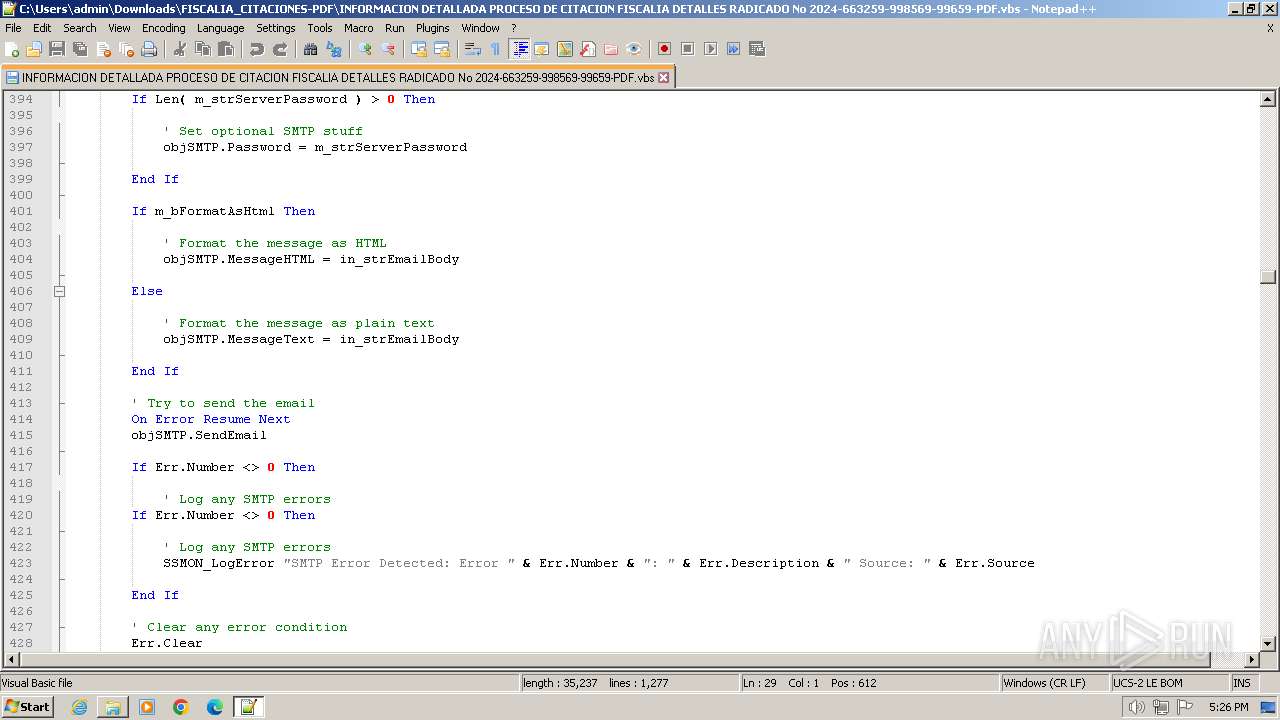Collapse the Else fold marker at line 406
This screenshot has height=720, width=1280.
click(x=59, y=291)
